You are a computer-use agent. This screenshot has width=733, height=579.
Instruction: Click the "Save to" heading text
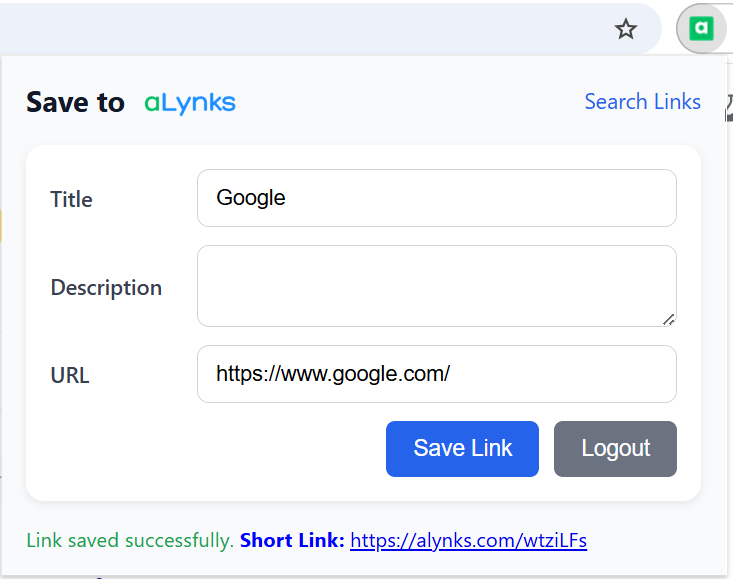tap(75, 102)
